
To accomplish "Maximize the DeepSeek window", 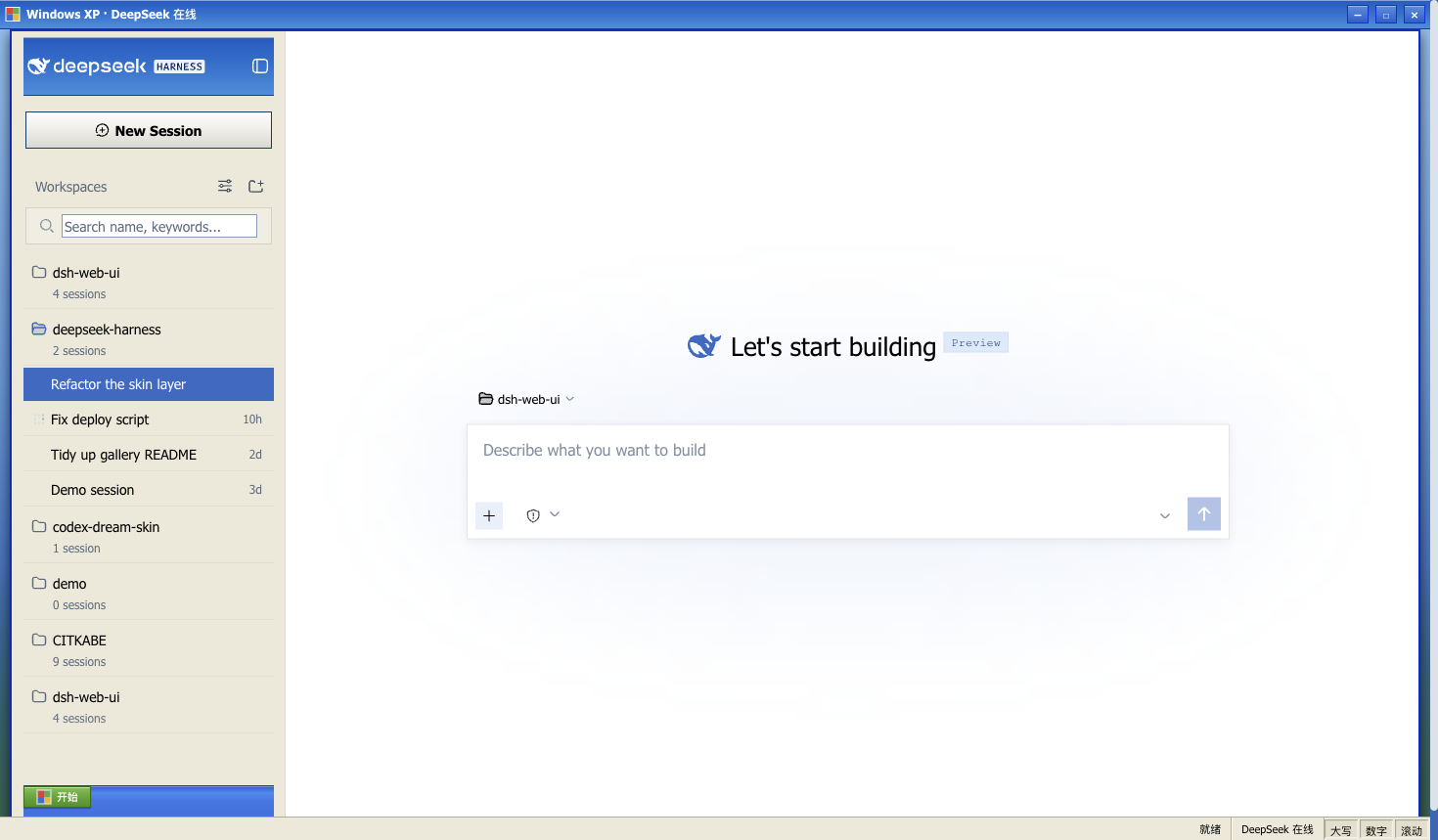I will (x=1386, y=14).
